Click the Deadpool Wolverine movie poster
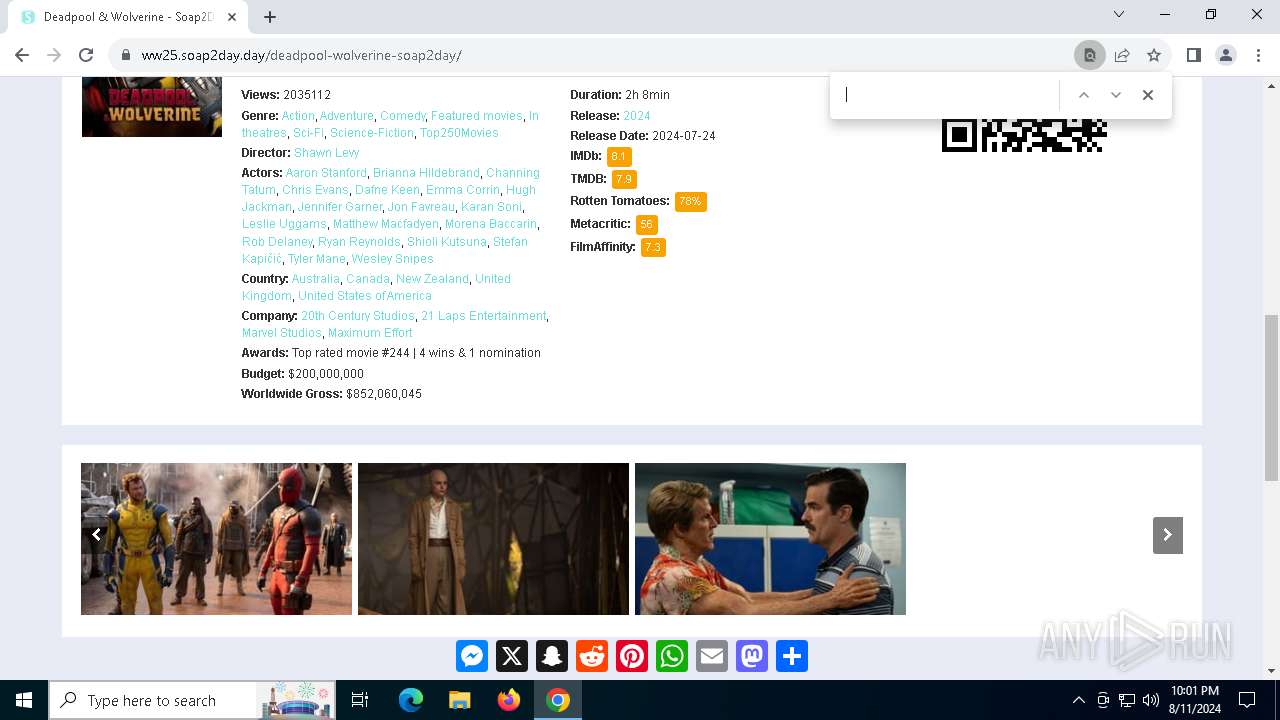The height and width of the screenshot is (720, 1280). (152, 107)
